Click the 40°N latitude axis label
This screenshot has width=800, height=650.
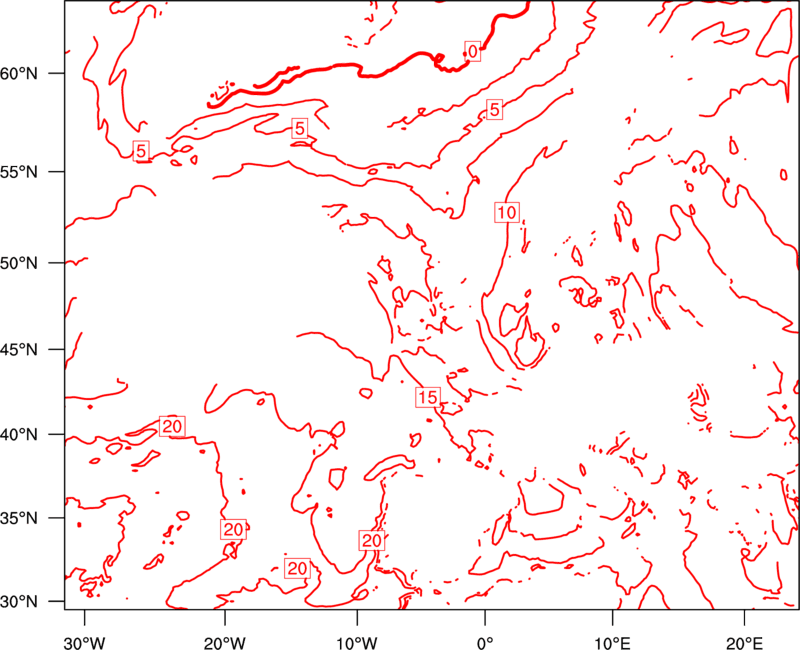19,434
